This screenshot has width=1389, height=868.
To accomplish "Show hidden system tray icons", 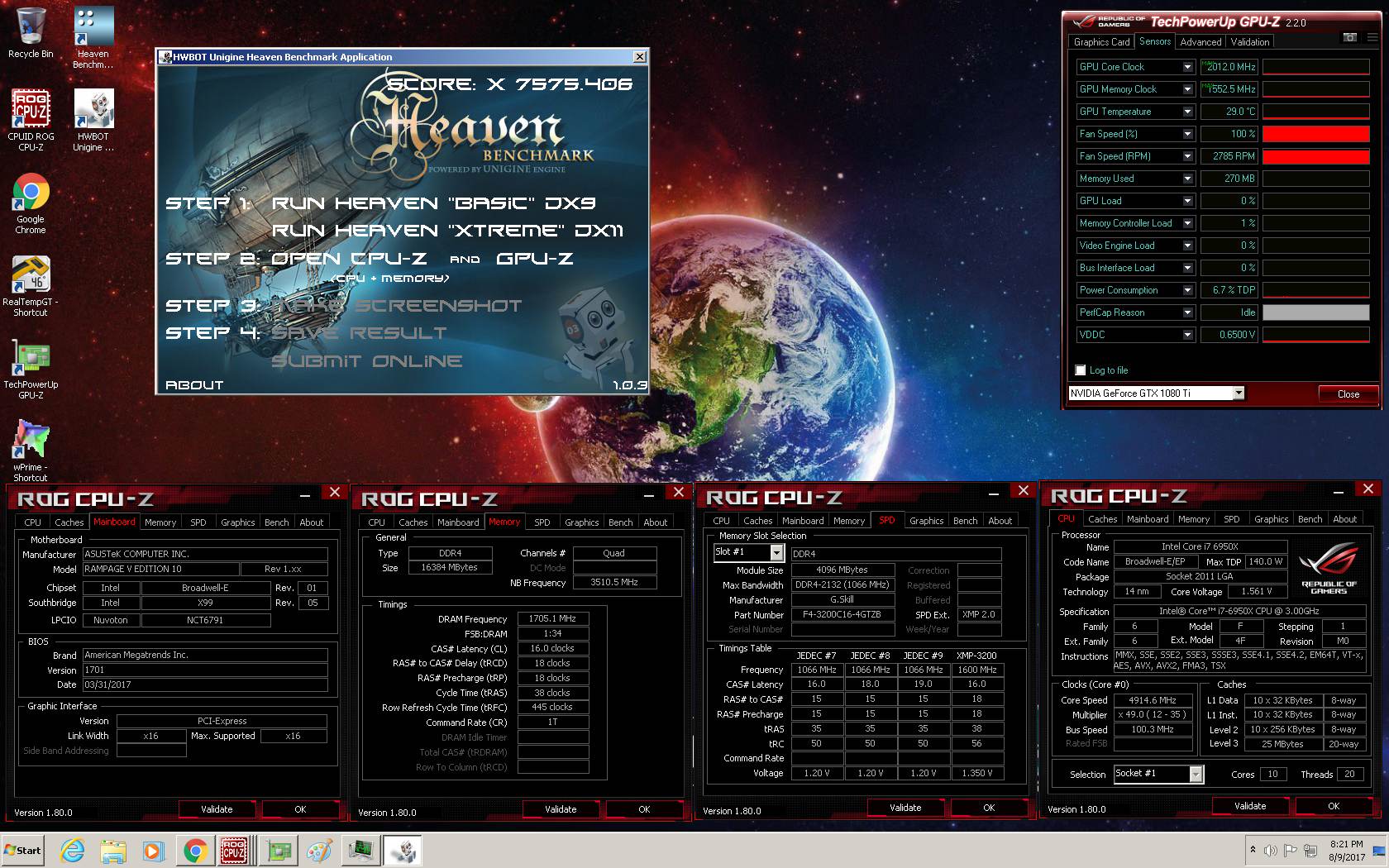I will pos(1253,850).
